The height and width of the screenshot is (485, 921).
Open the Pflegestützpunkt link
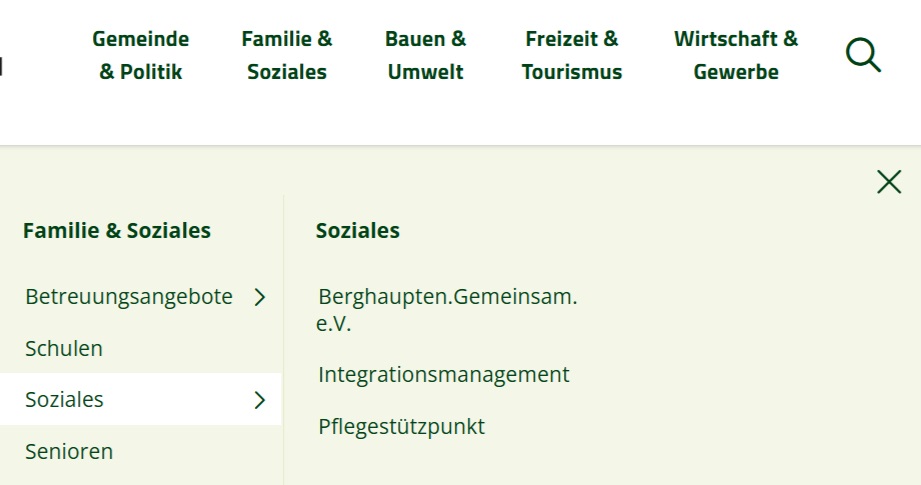401,427
